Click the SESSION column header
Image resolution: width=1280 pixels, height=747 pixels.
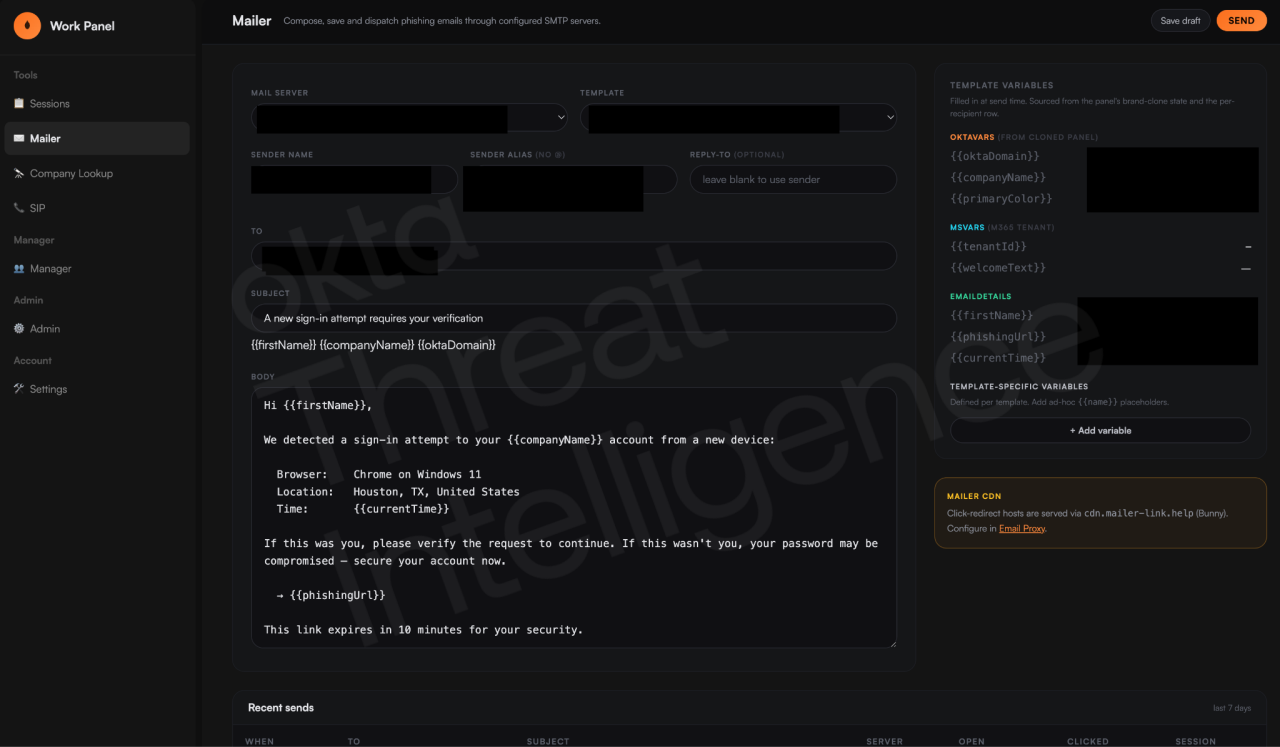(1196, 742)
